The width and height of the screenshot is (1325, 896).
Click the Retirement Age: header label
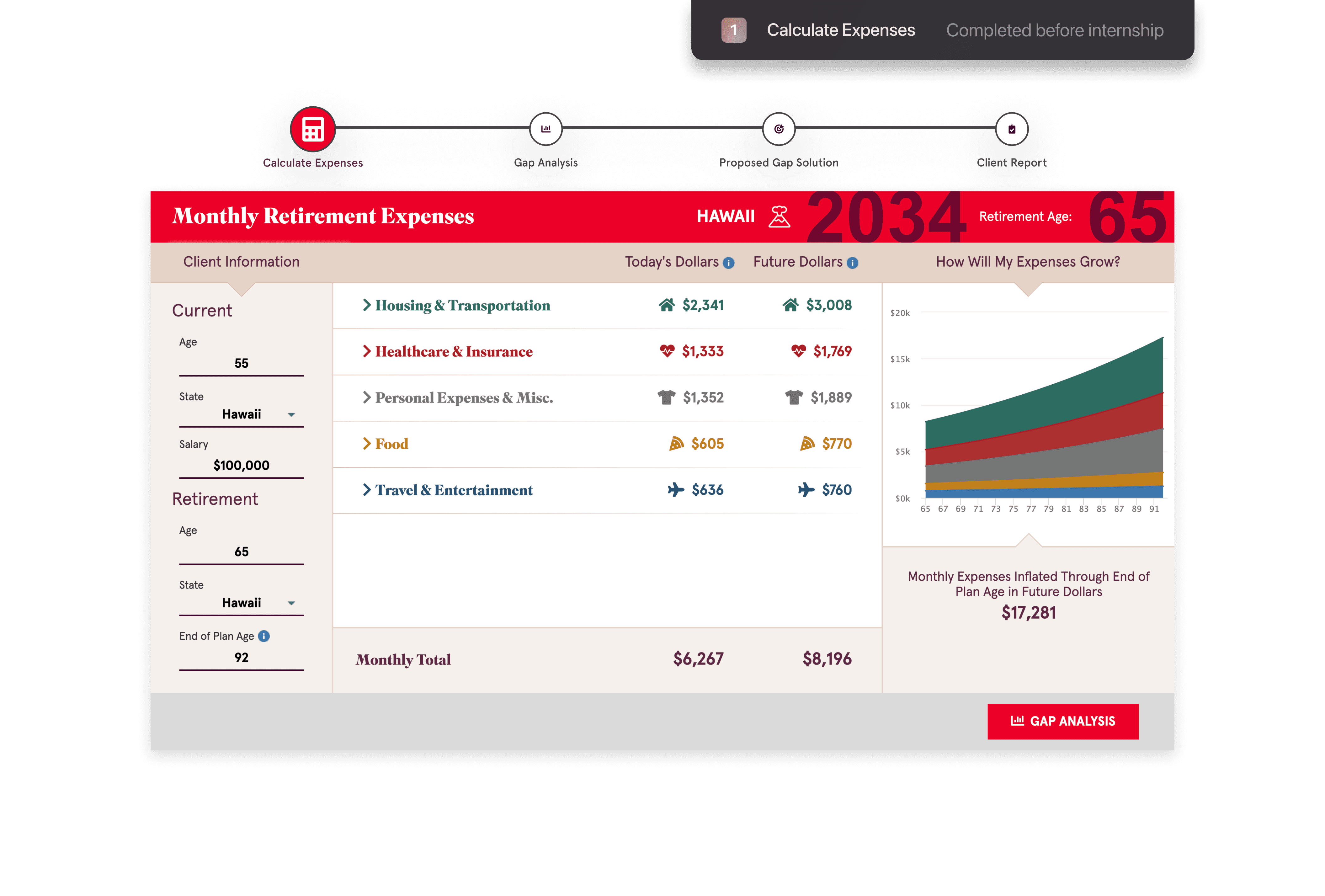click(x=1025, y=217)
